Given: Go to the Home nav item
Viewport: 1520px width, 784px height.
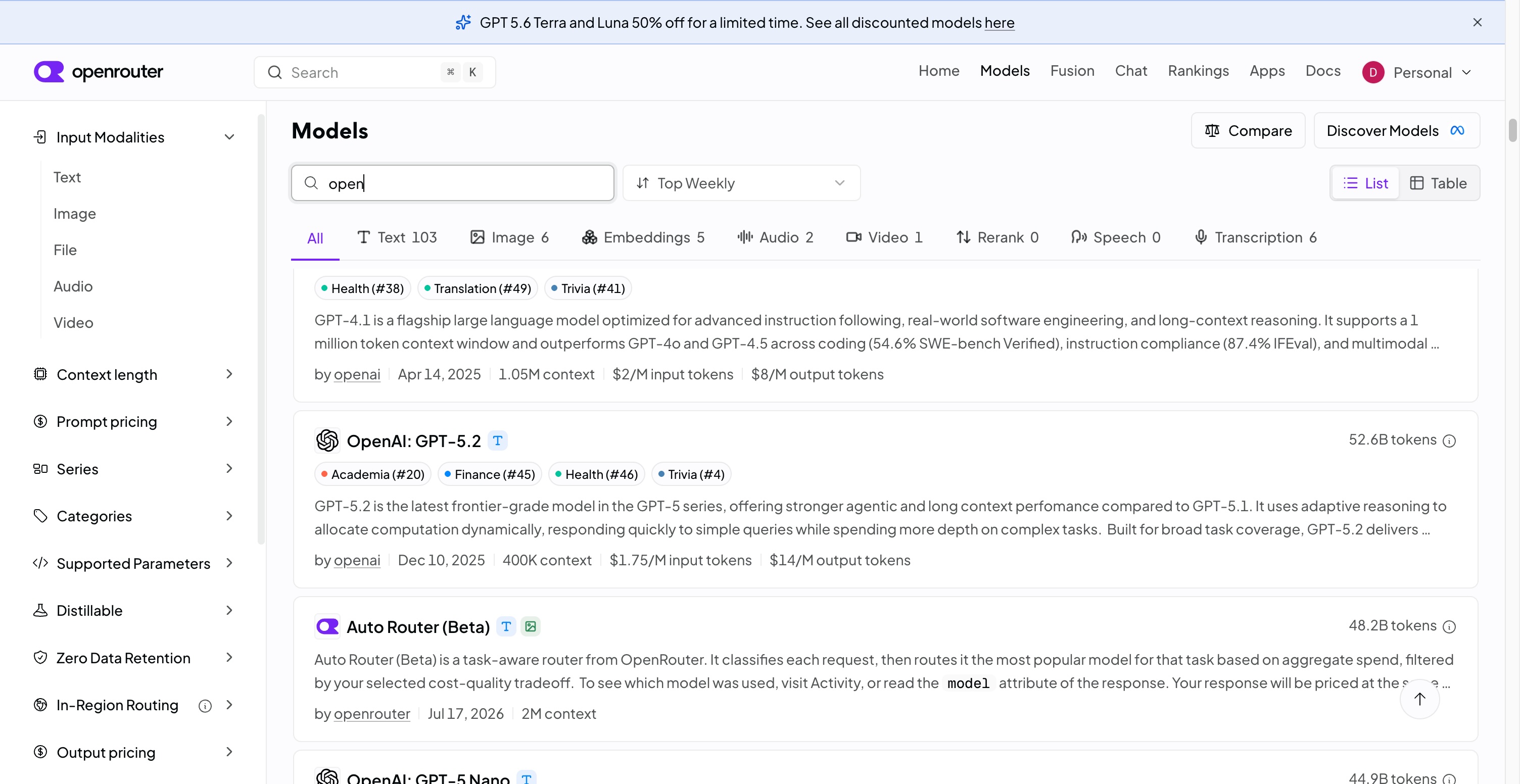Looking at the screenshot, I should 938,71.
